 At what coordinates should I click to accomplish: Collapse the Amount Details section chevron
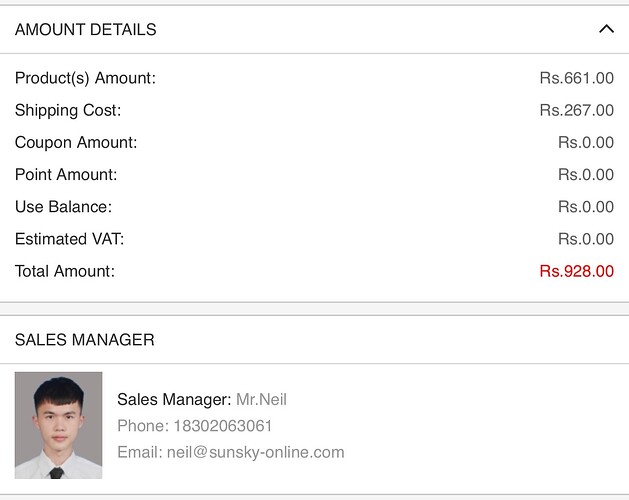(x=606, y=29)
